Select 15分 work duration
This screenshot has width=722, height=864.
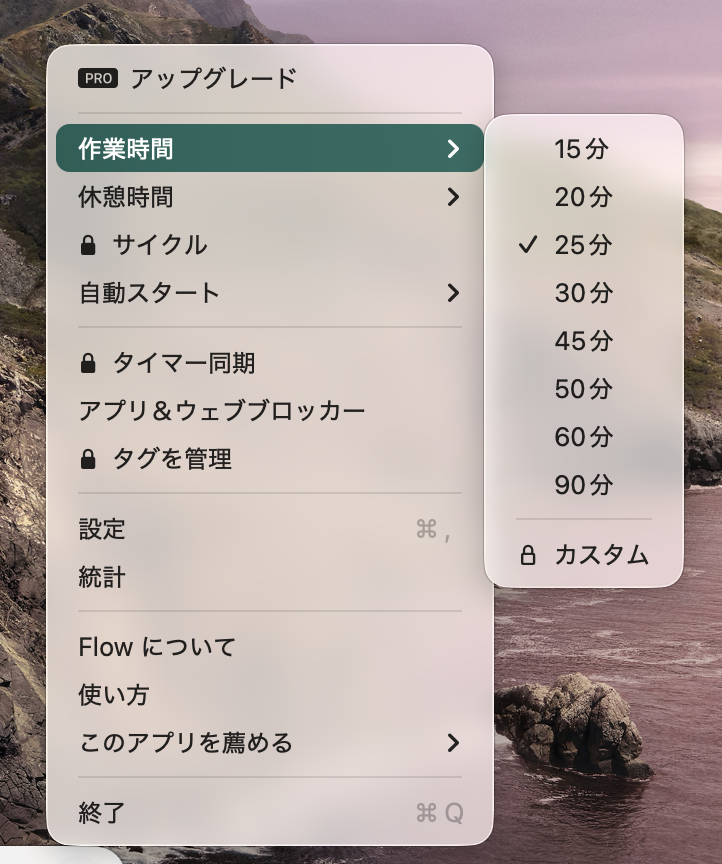pos(584,149)
